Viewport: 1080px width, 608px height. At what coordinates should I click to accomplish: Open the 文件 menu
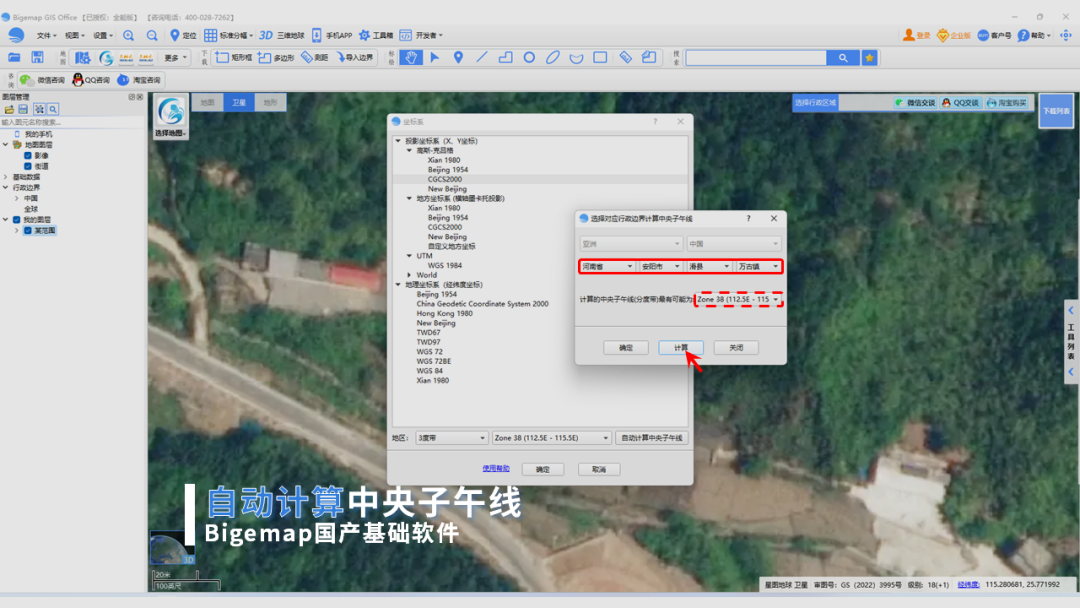[x=45, y=35]
